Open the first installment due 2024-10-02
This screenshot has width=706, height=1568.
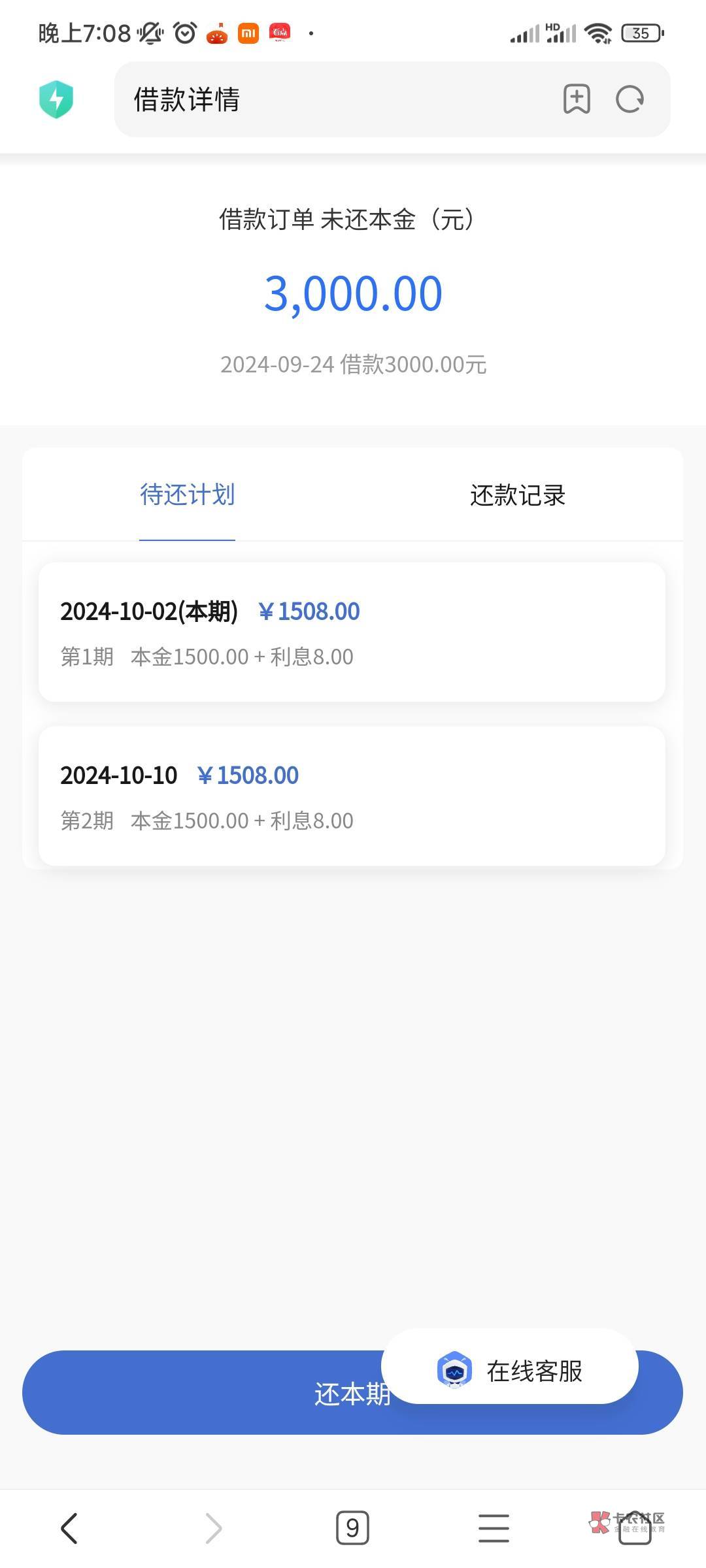coord(352,632)
